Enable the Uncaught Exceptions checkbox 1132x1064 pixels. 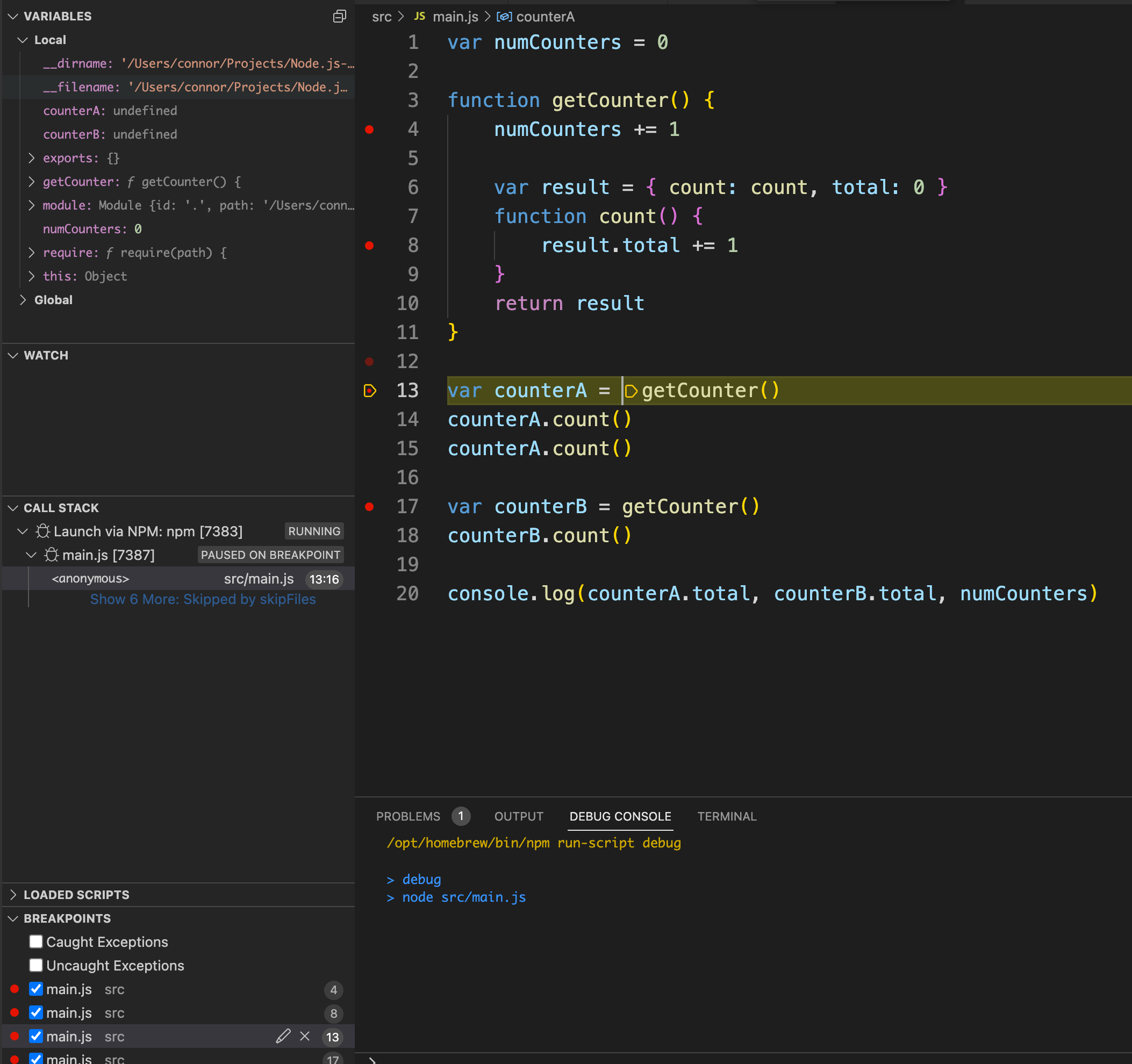pyautogui.click(x=36, y=965)
